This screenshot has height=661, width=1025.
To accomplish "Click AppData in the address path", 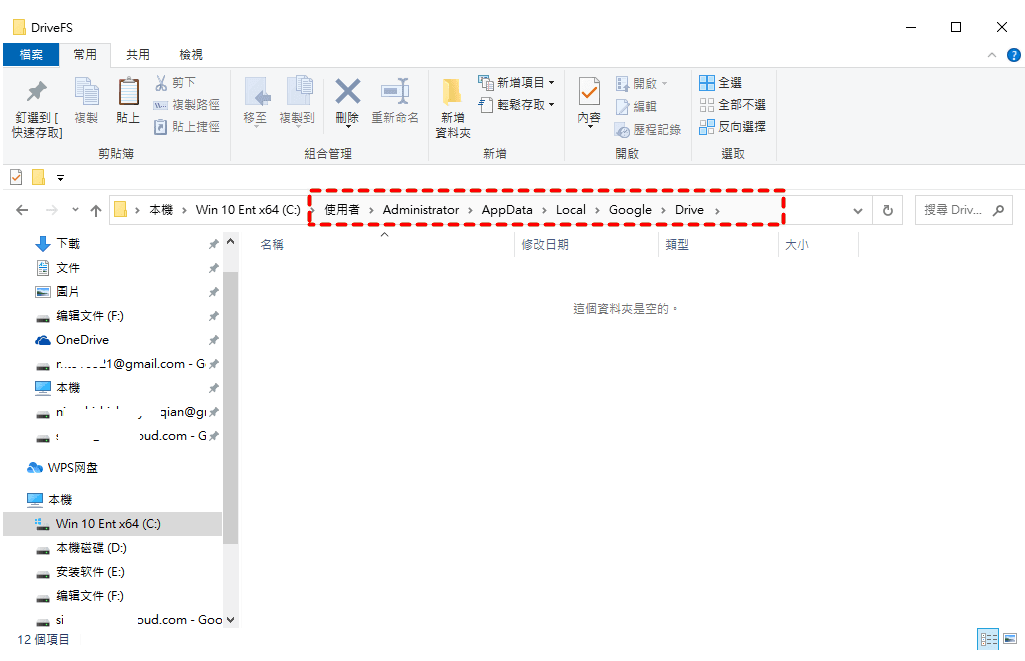I will coord(507,210).
